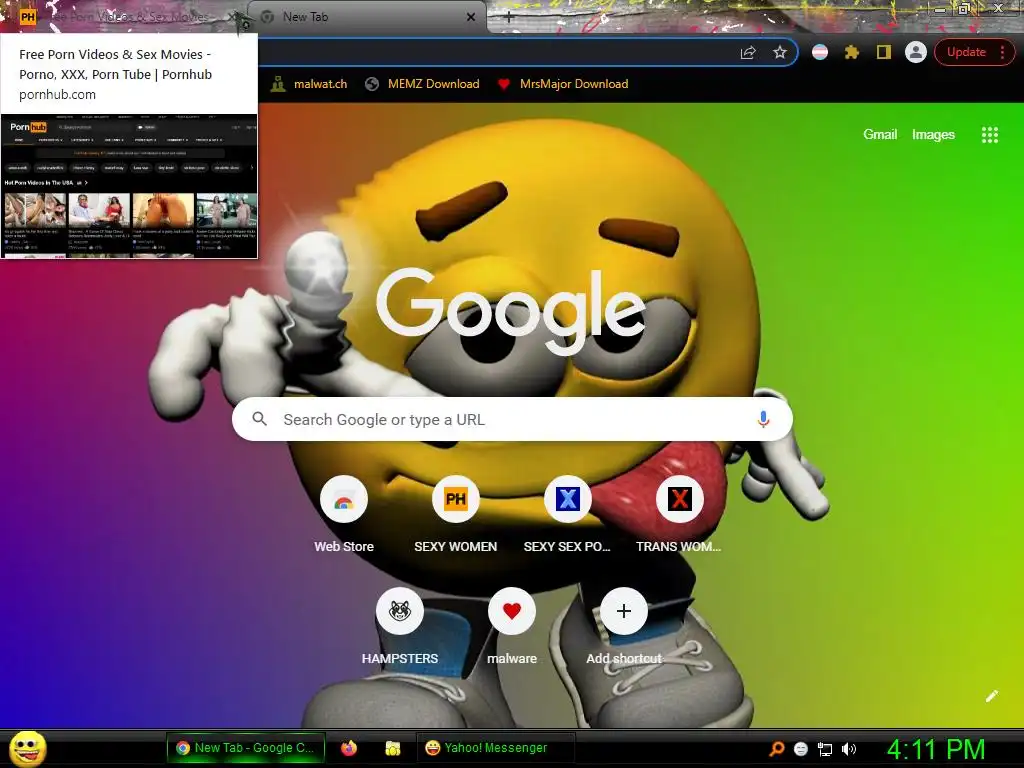
Task: Focus the Search Google or type a URL box
Action: [512, 419]
